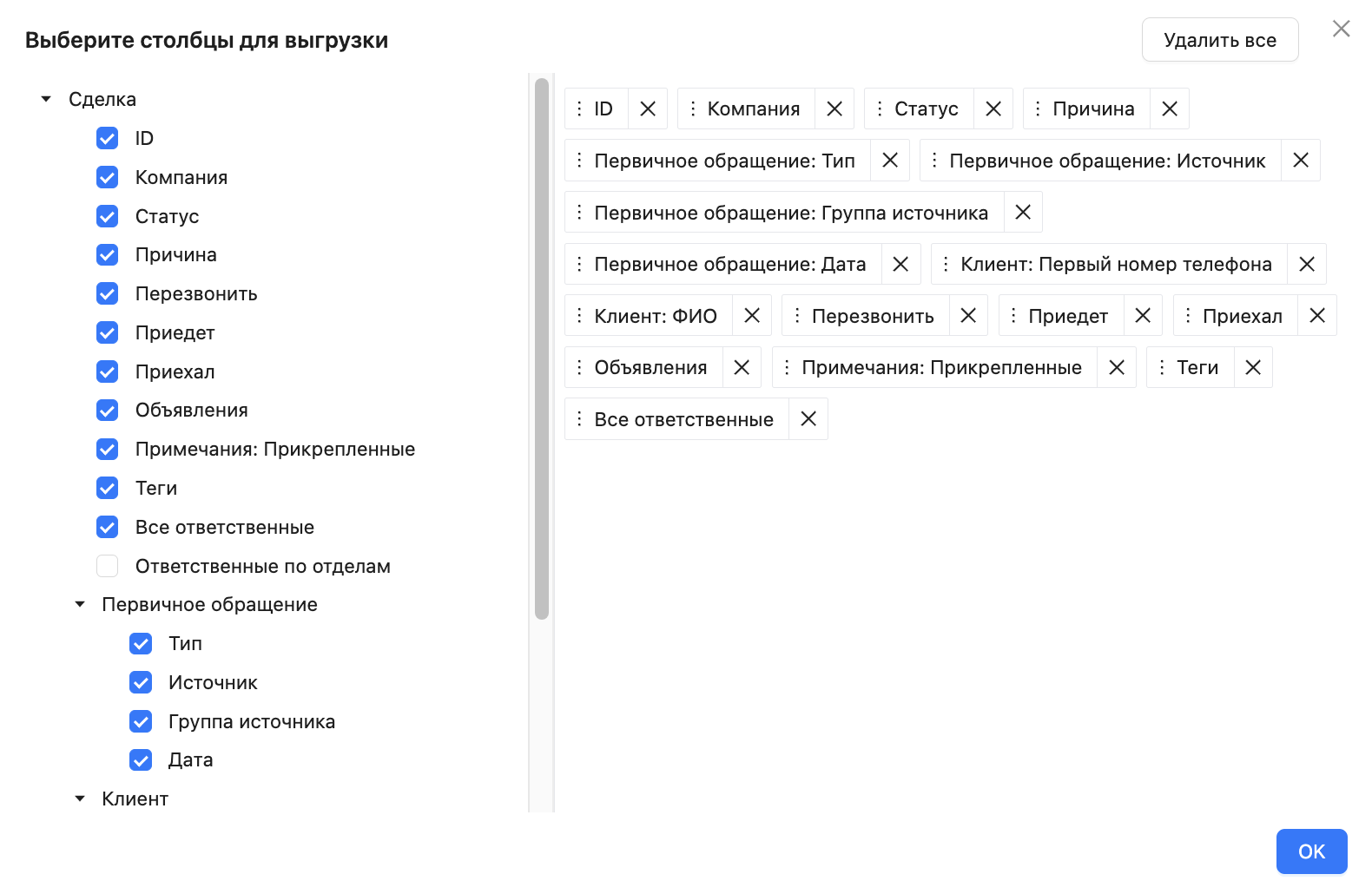The height and width of the screenshot is (894, 1372).
Task: Remove Первичное обращение: Дата chip
Action: click(900, 264)
